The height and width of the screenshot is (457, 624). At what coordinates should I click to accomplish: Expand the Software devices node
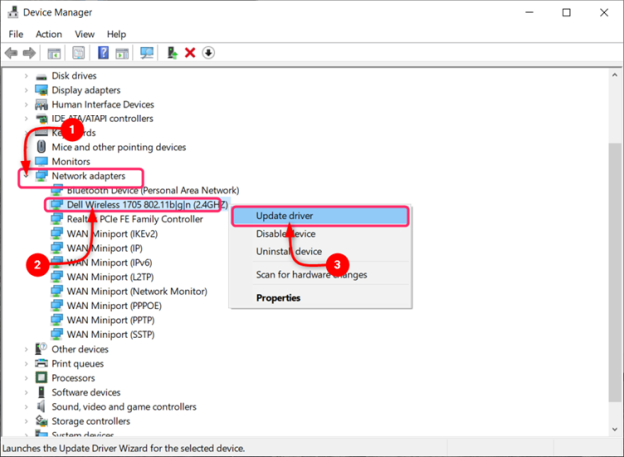click(x=26, y=392)
